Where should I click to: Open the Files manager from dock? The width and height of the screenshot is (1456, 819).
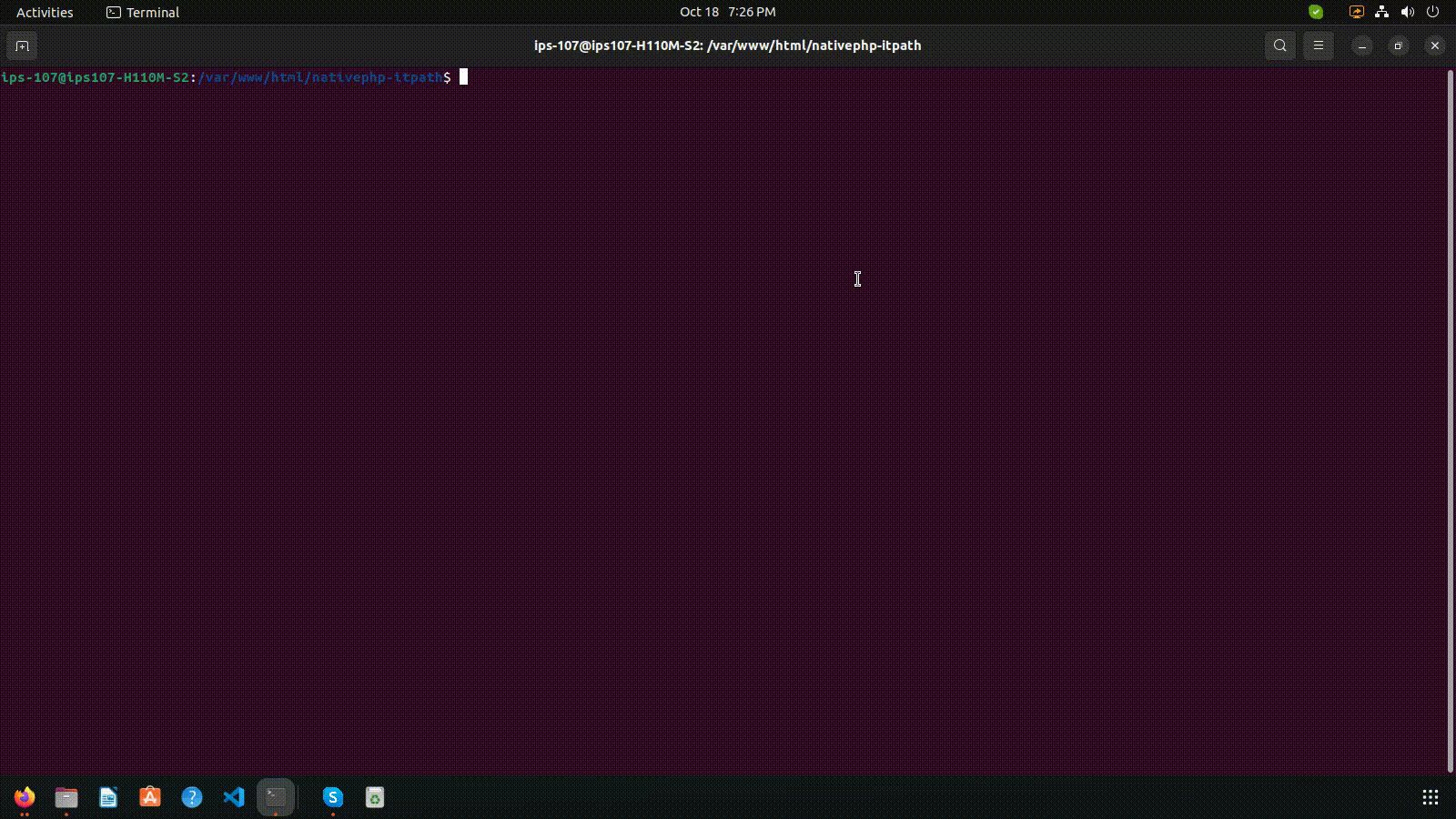[x=66, y=797]
